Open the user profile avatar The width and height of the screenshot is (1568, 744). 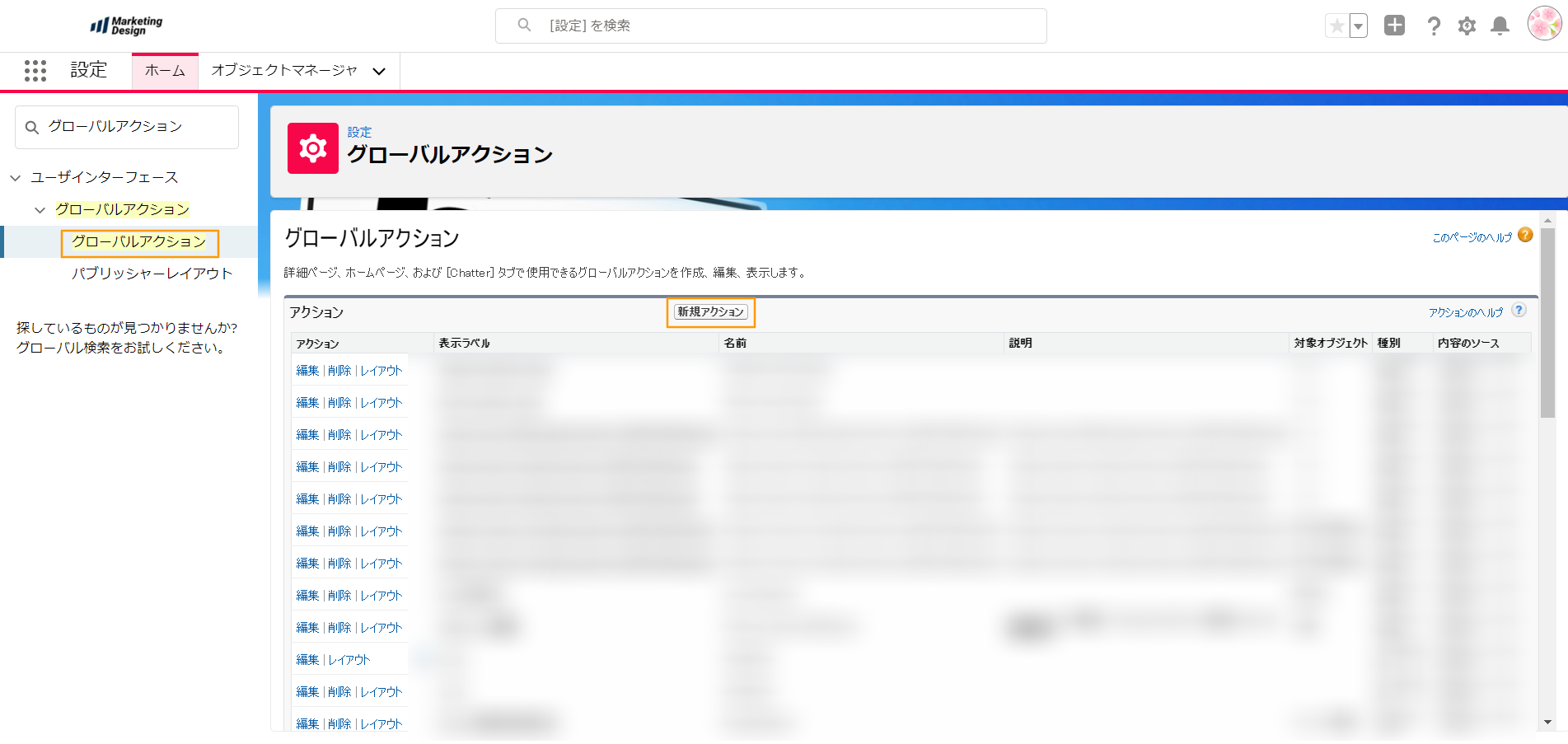point(1543,24)
